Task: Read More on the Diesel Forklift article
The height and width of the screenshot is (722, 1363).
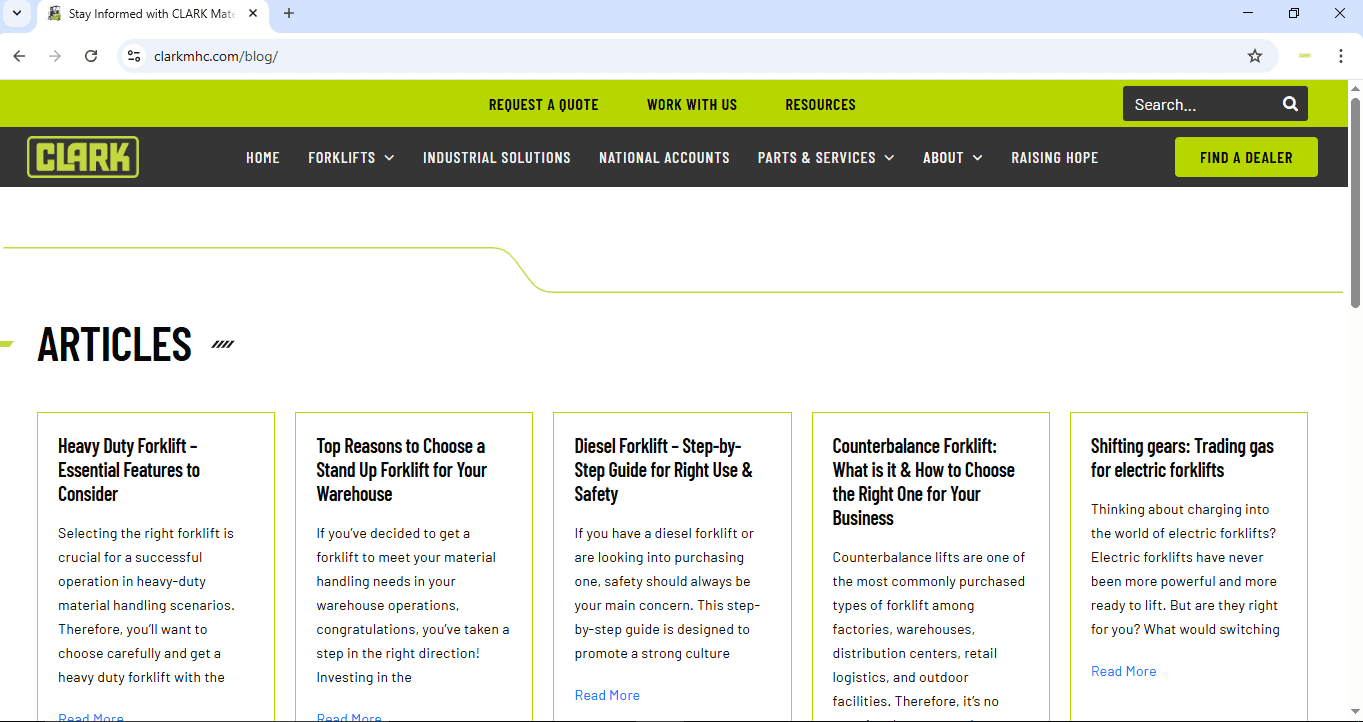Action: point(607,695)
